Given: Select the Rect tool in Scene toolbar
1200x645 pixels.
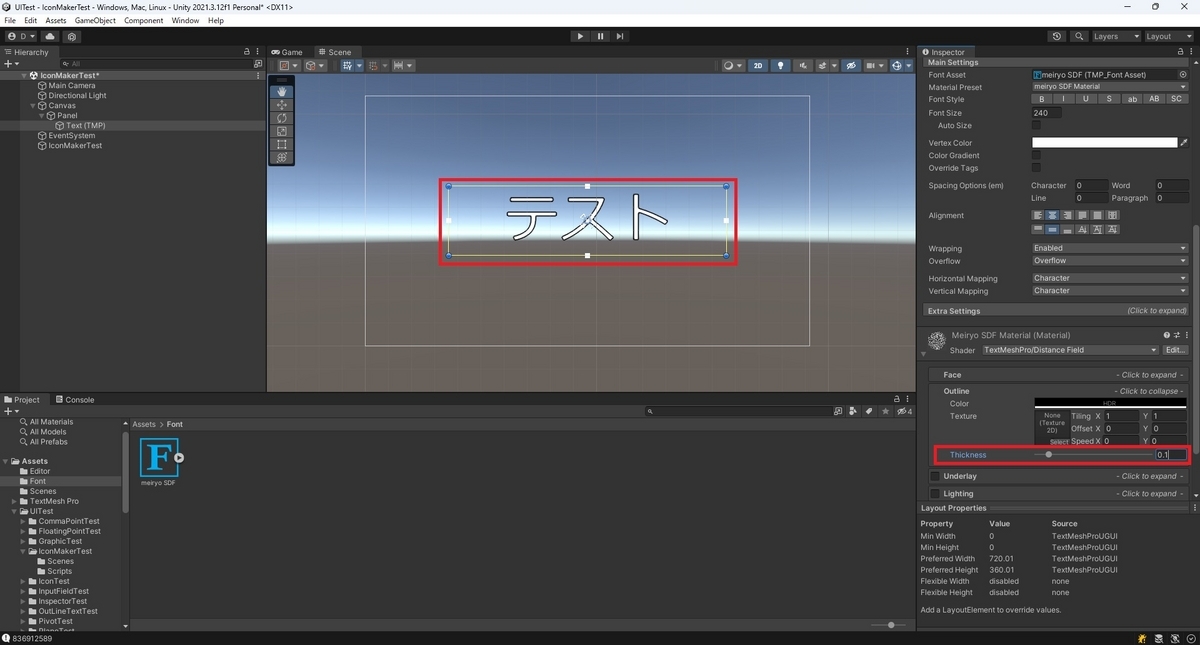Looking at the screenshot, I should [x=281, y=145].
